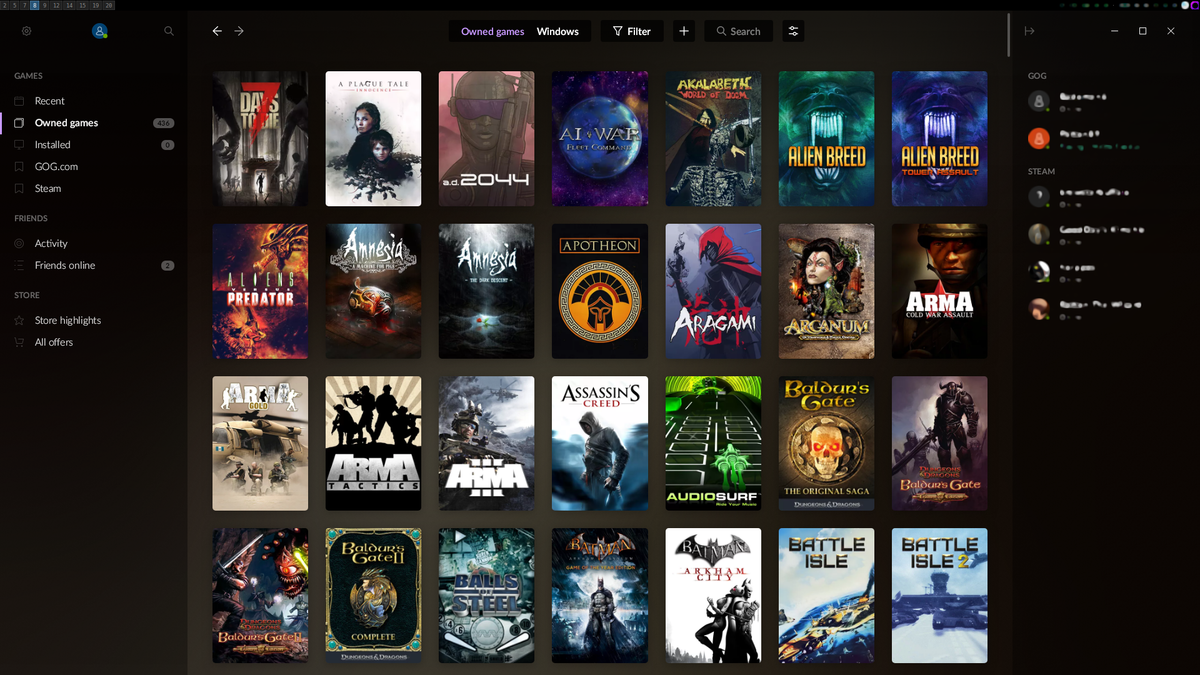Click the library Search field
Image resolution: width=1200 pixels, height=675 pixels.
tap(739, 31)
